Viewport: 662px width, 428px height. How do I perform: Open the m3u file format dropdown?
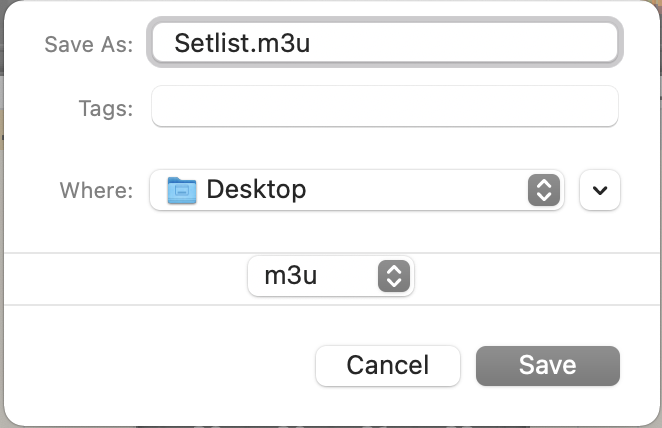click(x=331, y=276)
